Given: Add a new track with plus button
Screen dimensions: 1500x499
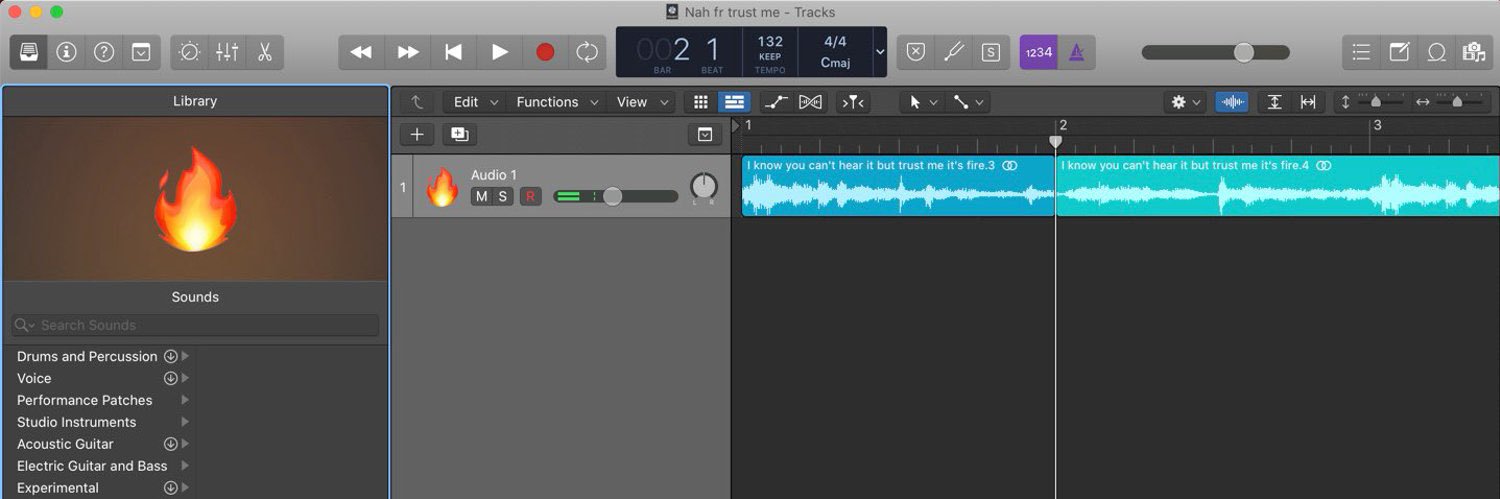Looking at the screenshot, I should tap(417, 134).
